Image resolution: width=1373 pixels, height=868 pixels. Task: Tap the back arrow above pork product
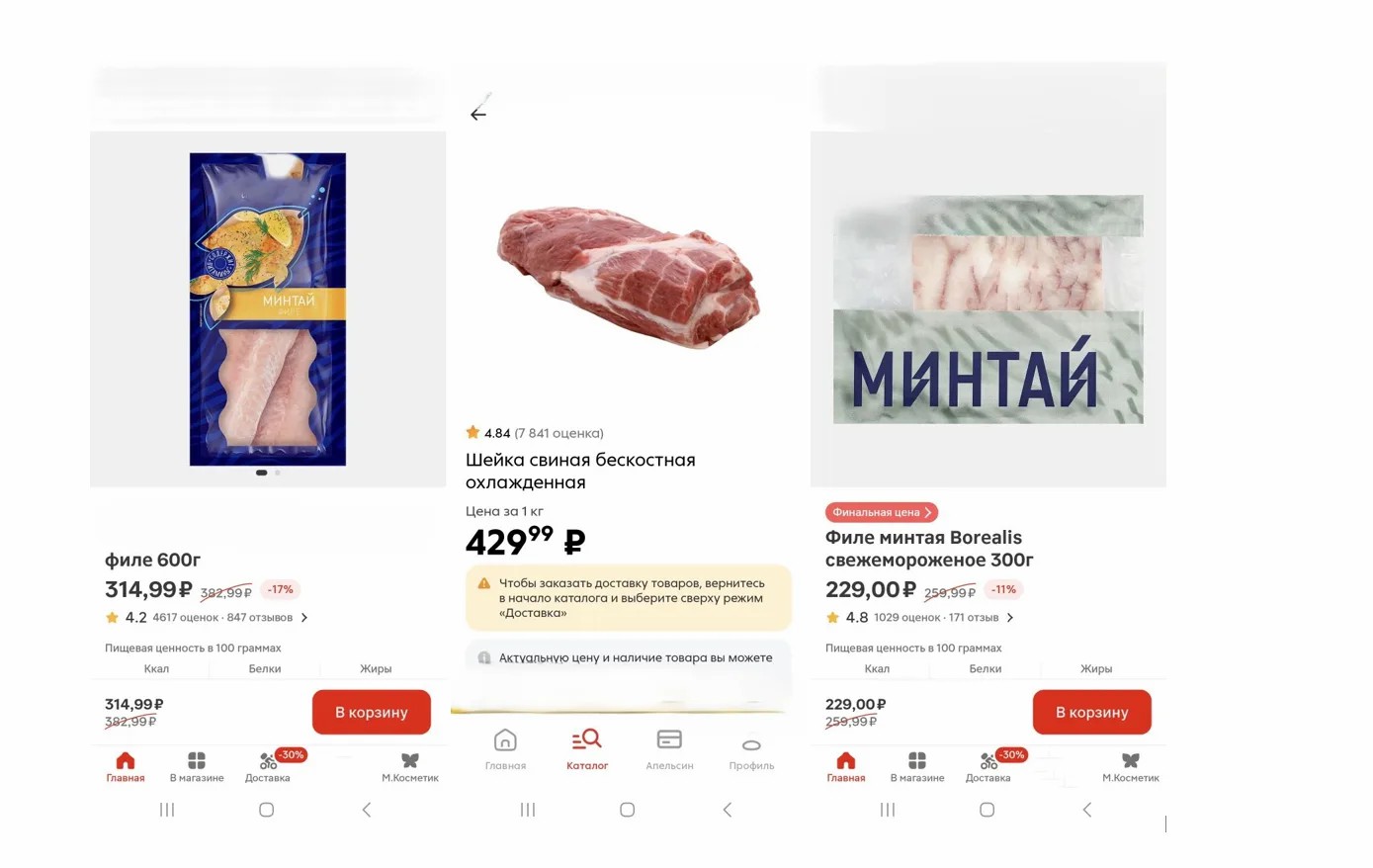[x=478, y=115]
